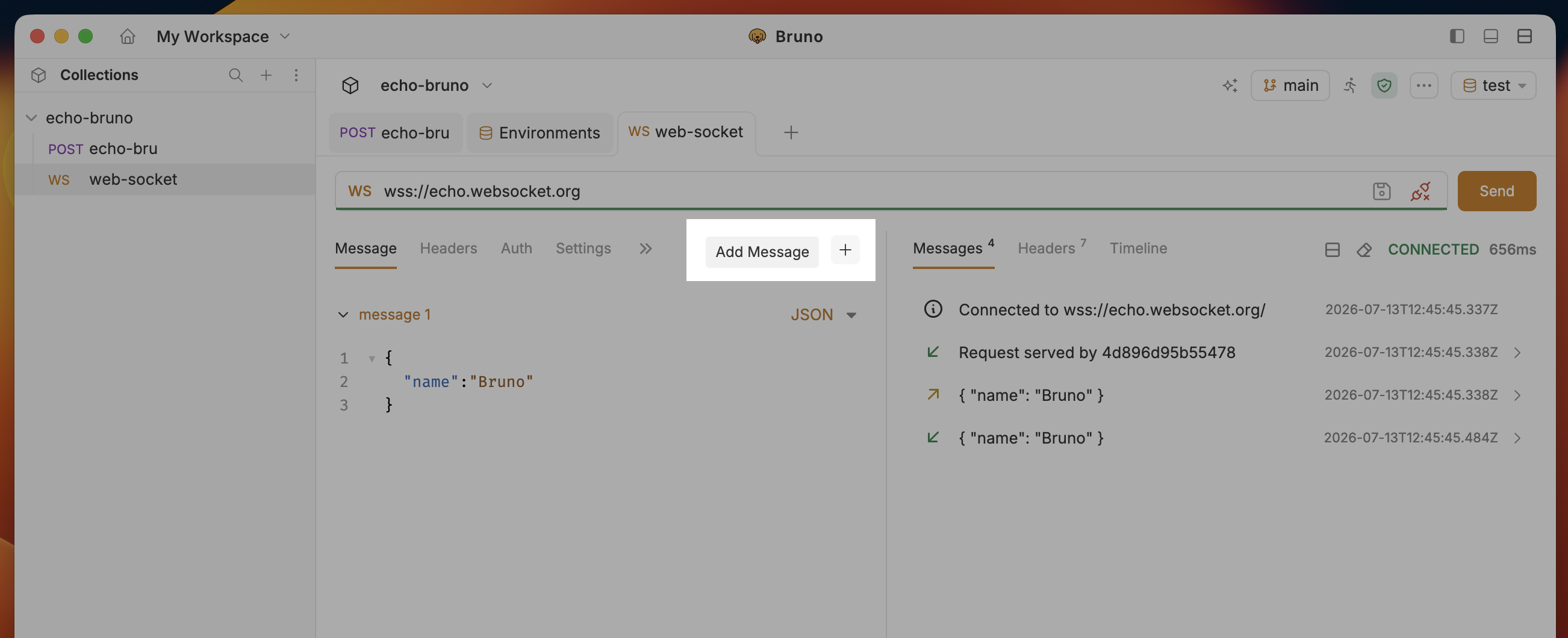
Task: Send the WebSocket message
Action: tap(1496, 191)
